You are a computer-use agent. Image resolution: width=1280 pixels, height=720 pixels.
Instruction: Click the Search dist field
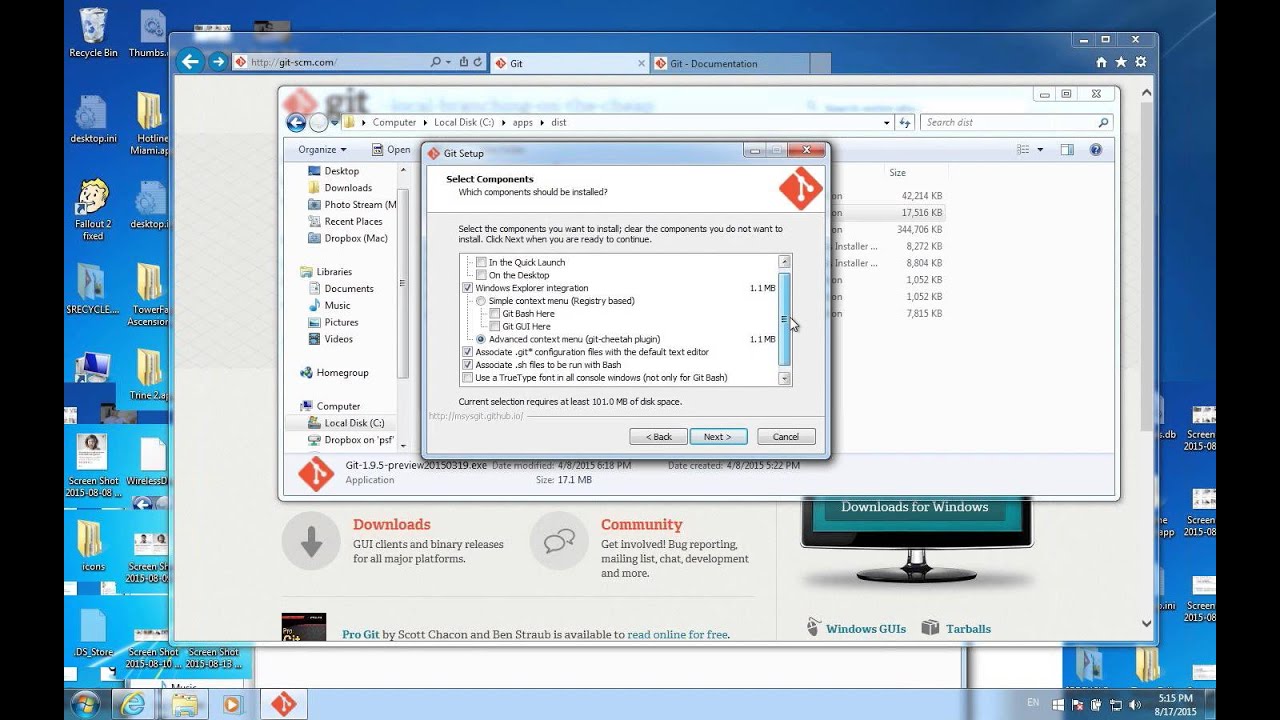[1016, 123]
